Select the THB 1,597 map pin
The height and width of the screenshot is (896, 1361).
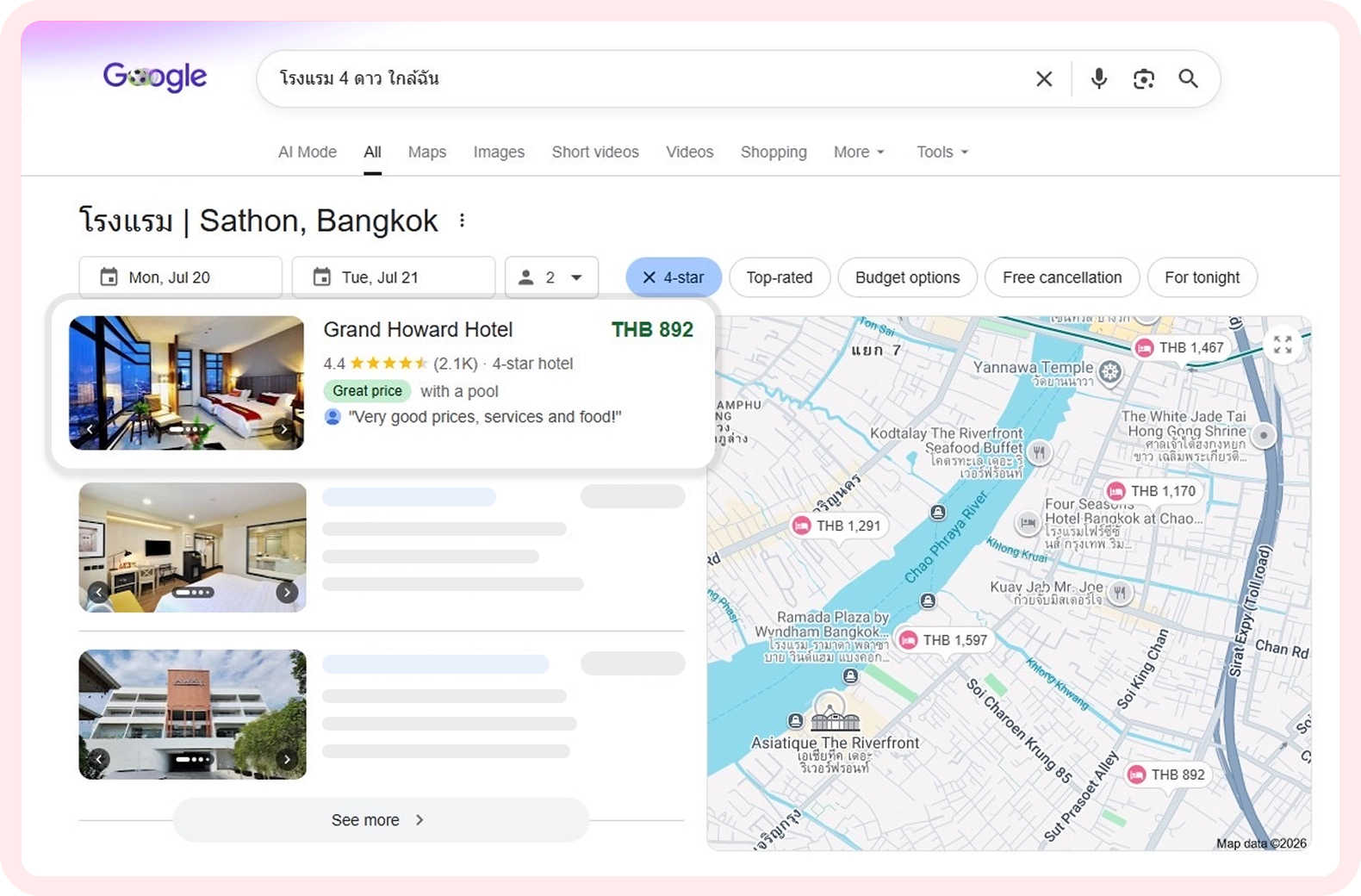pos(944,640)
